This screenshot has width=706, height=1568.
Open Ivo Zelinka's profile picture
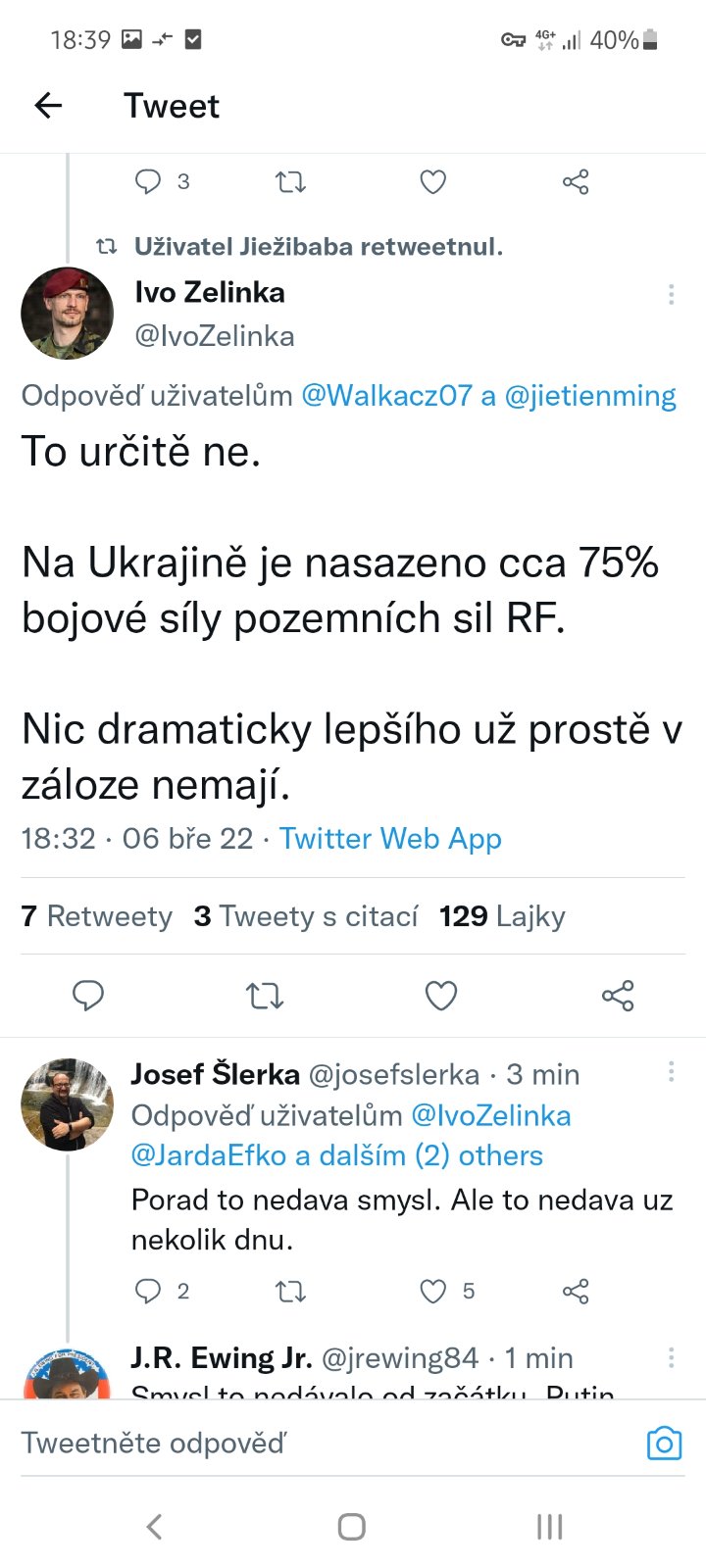coord(67,314)
